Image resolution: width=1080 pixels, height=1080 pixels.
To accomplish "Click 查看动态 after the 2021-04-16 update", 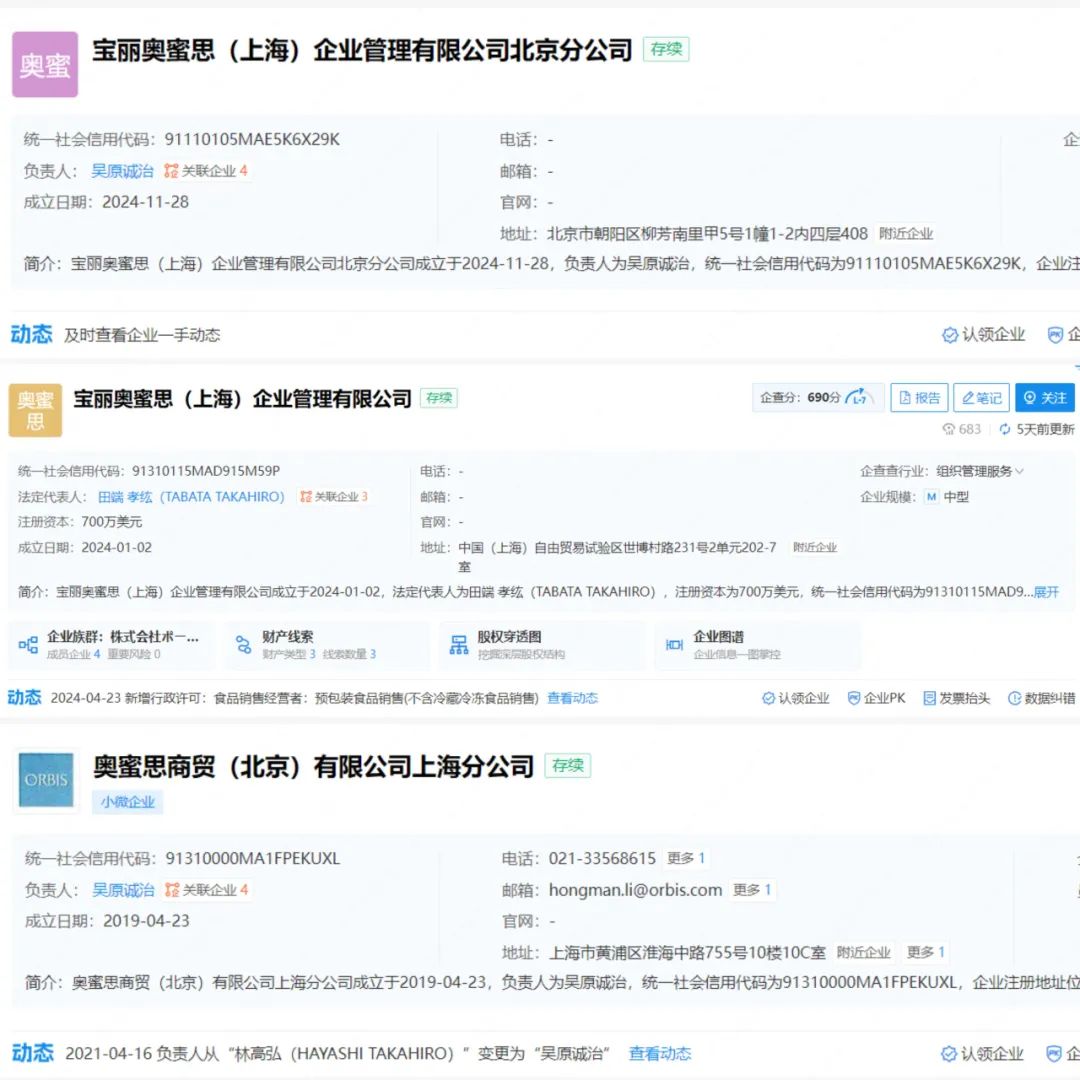I will 659,1053.
